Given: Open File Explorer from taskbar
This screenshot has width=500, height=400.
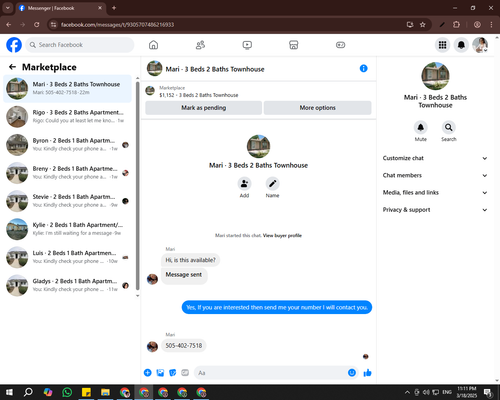Looking at the screenshot, I should 105,392.
